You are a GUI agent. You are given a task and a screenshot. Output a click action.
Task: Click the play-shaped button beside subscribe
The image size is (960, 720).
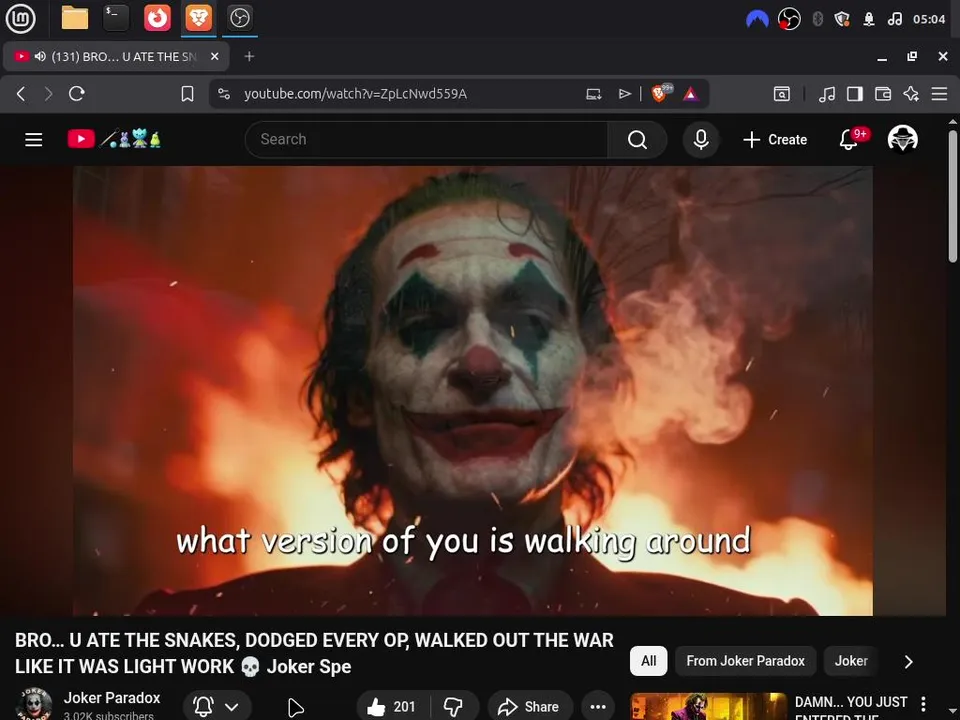[296, 707]
